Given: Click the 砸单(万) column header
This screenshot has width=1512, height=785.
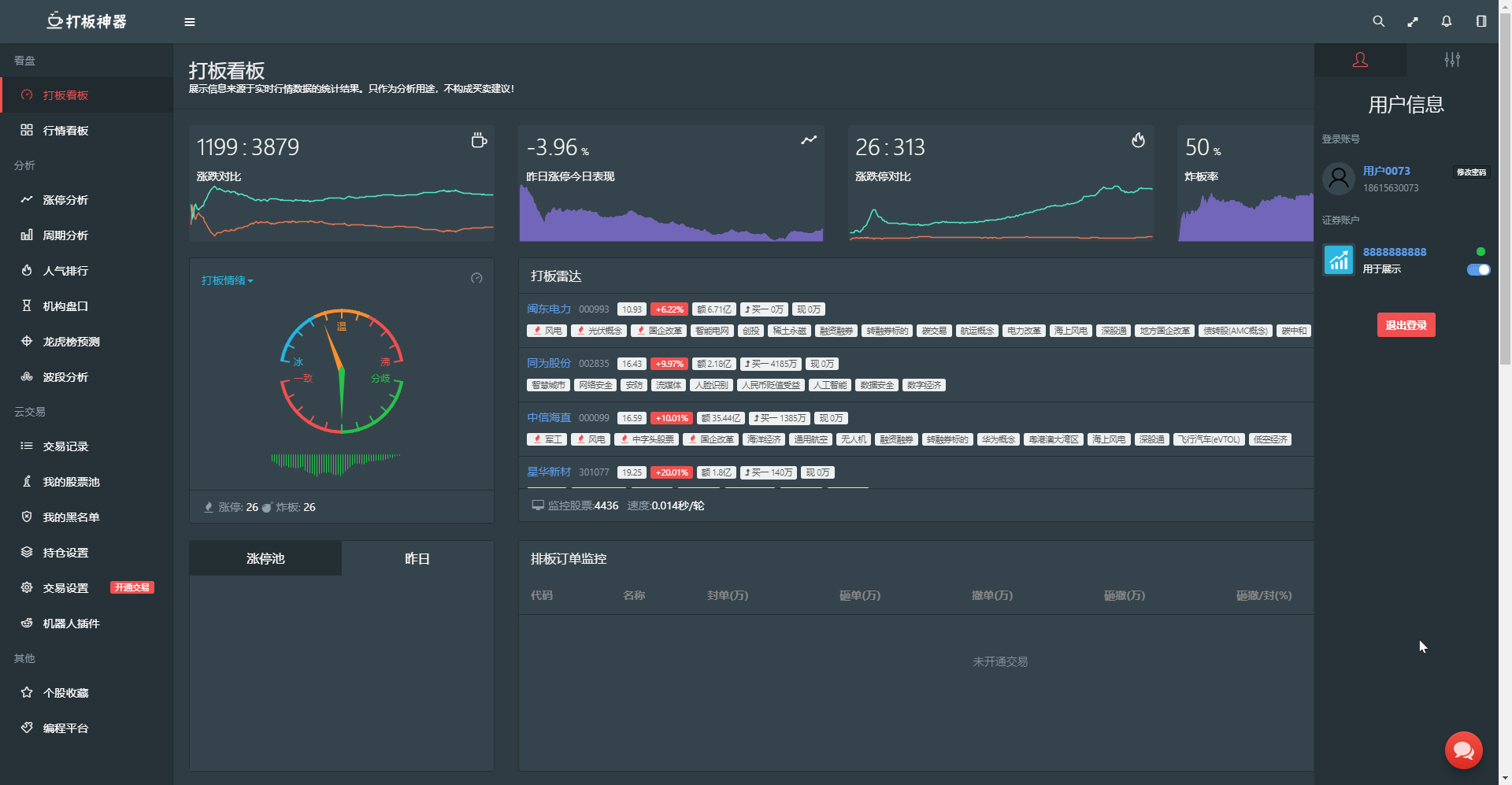Looking at the screenshot, I should (x=860, y=595).
